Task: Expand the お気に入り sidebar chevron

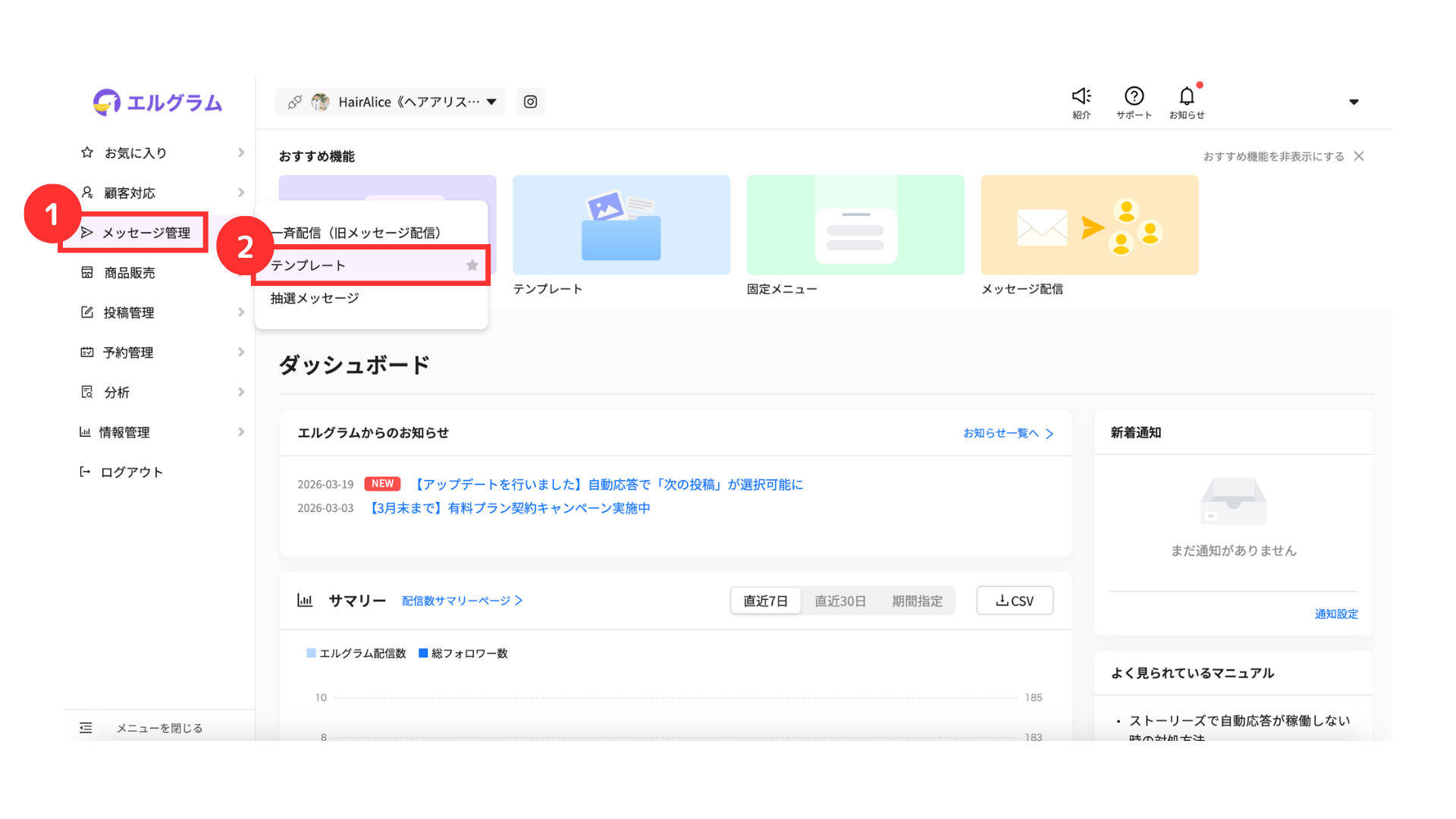Action: (241, 152)
